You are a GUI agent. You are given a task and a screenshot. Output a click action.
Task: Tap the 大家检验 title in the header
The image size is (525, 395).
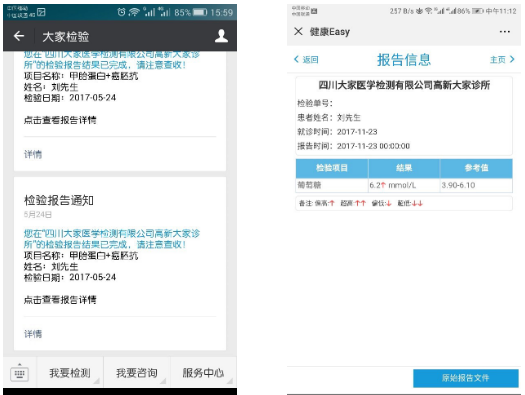(66, 36)
